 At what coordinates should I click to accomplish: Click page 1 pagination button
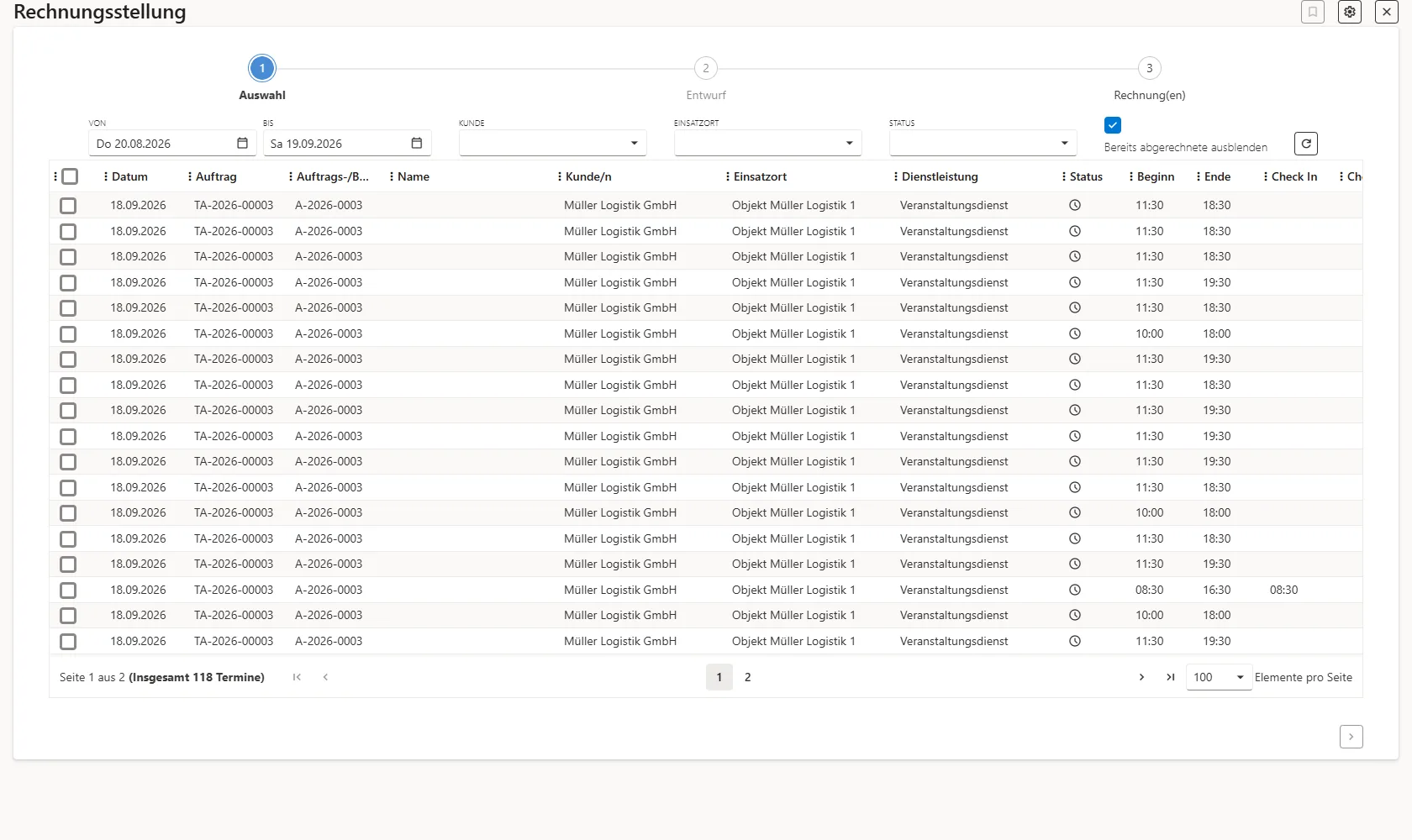coord(719,677)
